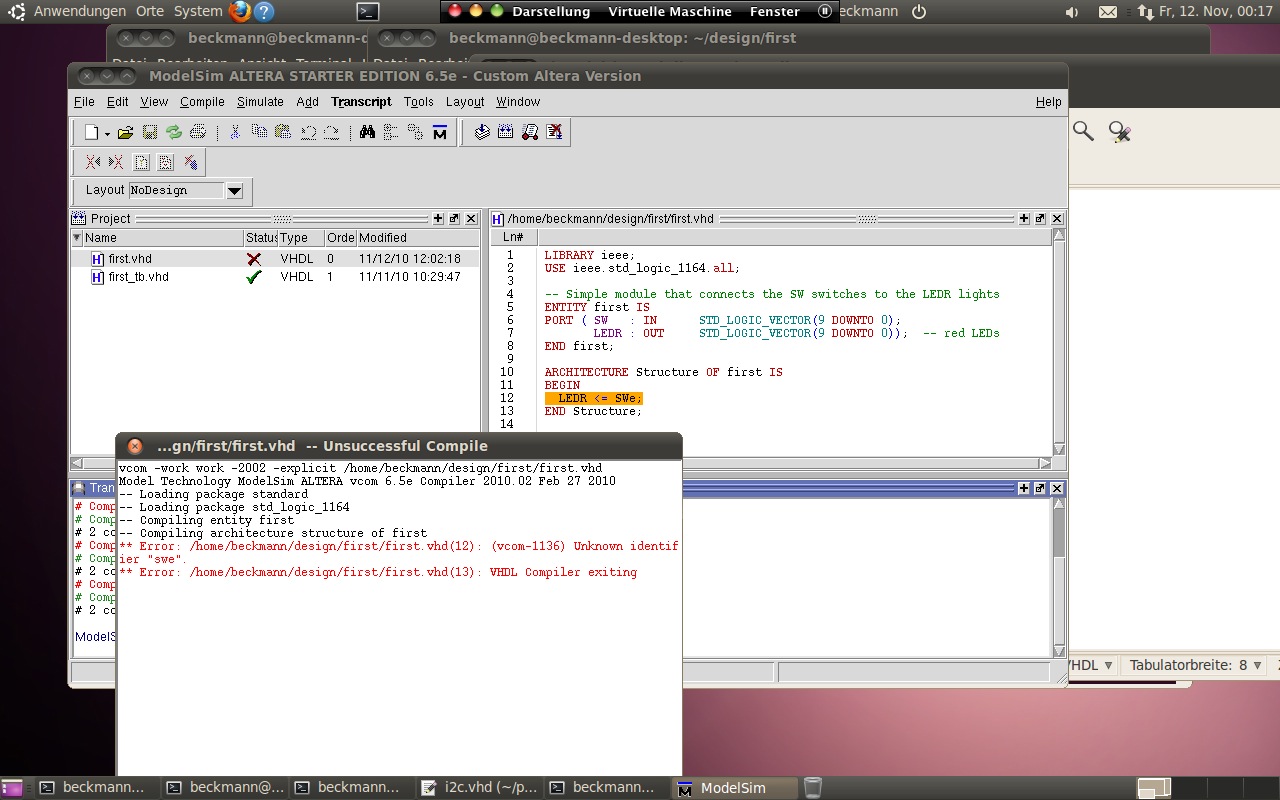Click the Collapse All tree icon
Screen dimensions: 1280x800
tap(391, 132)
